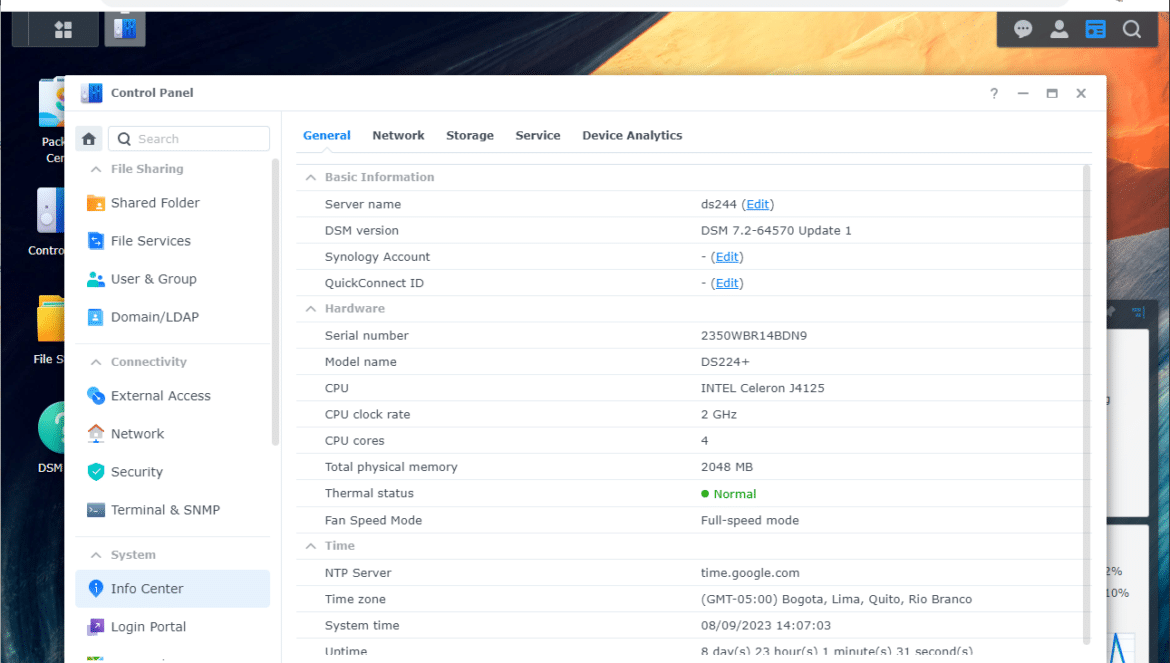Viewport: 1170px width, 663px height.
Task: Focus the Control Panel search field
Action: pyautogui.click(x=189, y=139)
